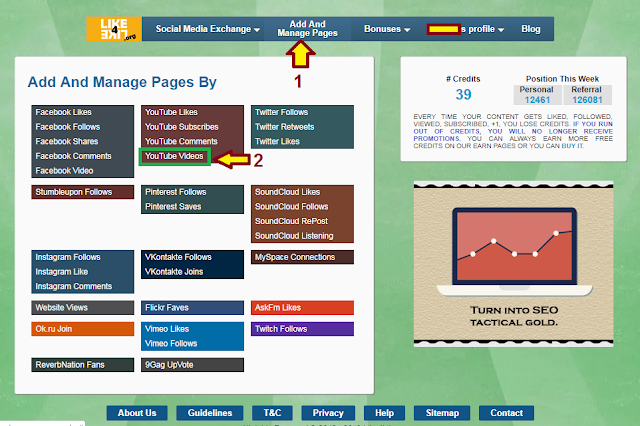Follow the BUY IT link
This screenshot has height=426, width=640.
572,146
